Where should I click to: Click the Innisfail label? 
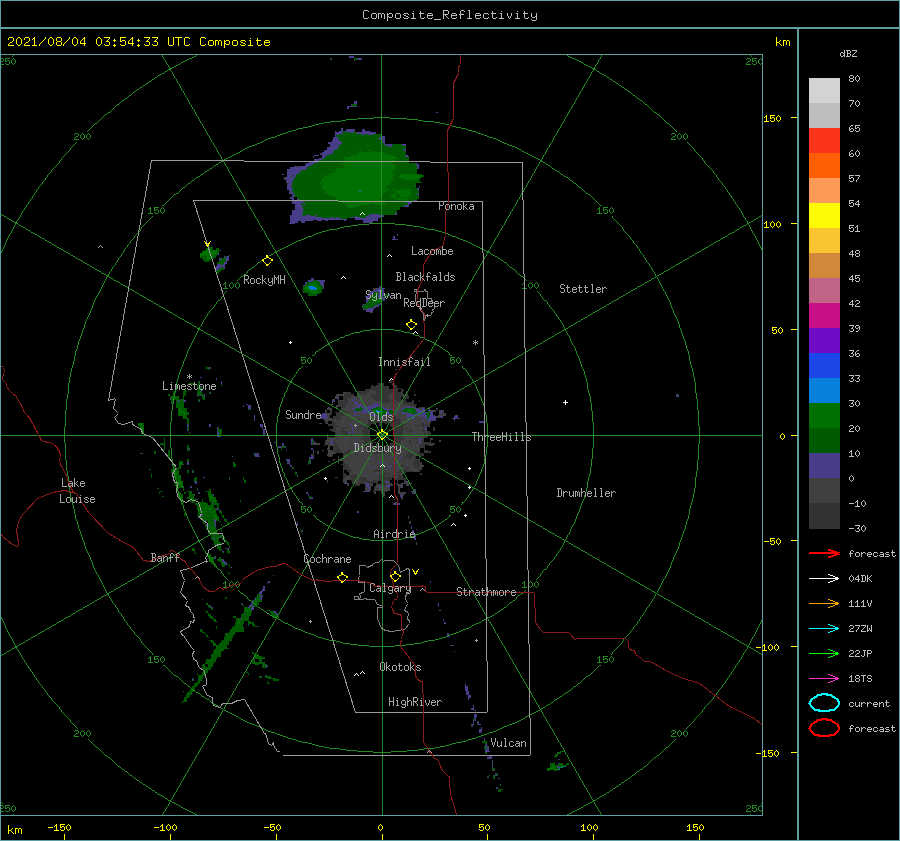[x=404, y=362]
